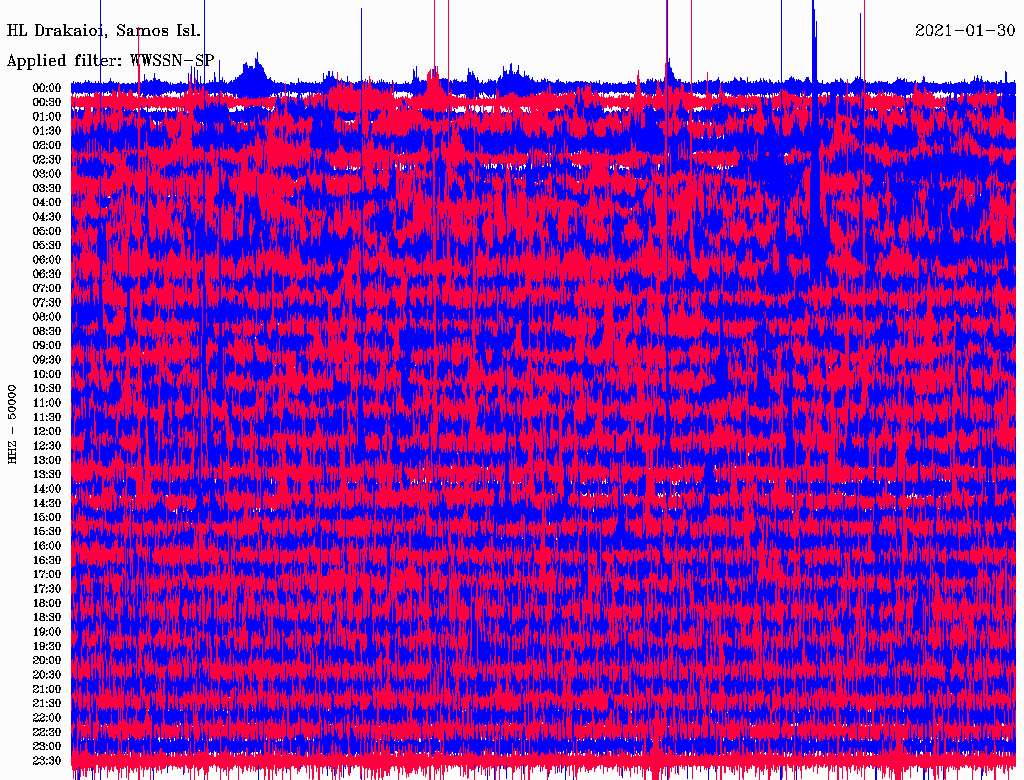Screen dimensions: 1024x780
Task: Click the '12:00' time label
Action: (x=47, y=431)
